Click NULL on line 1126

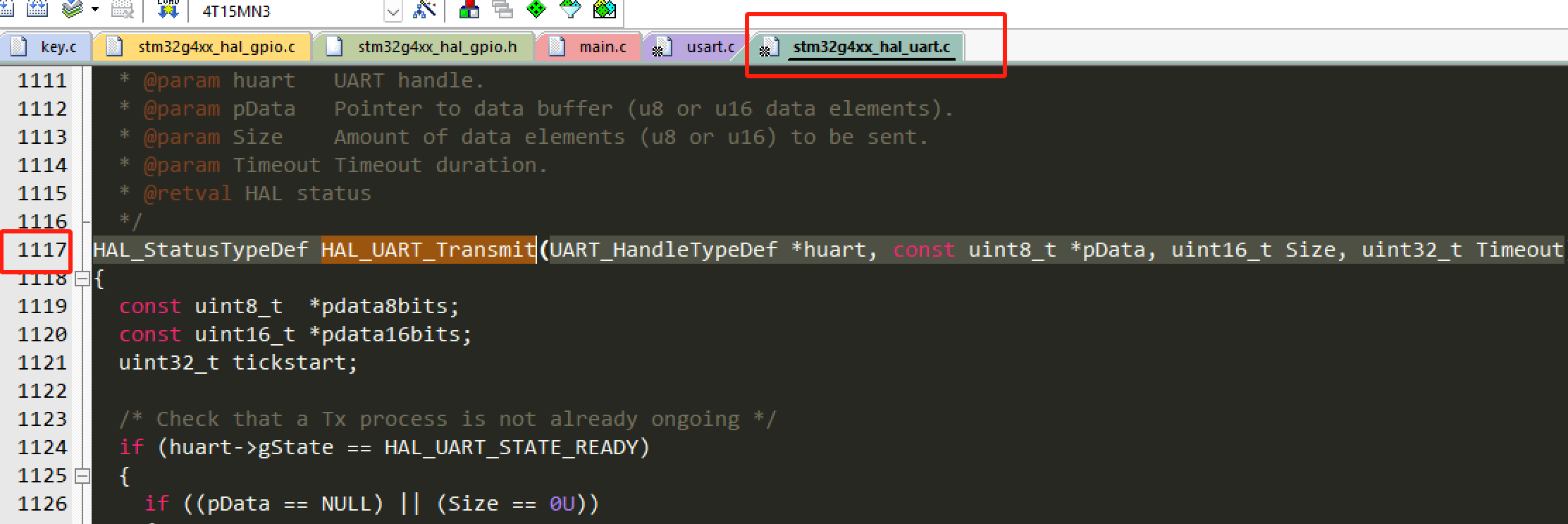click(x=346, y=504)
